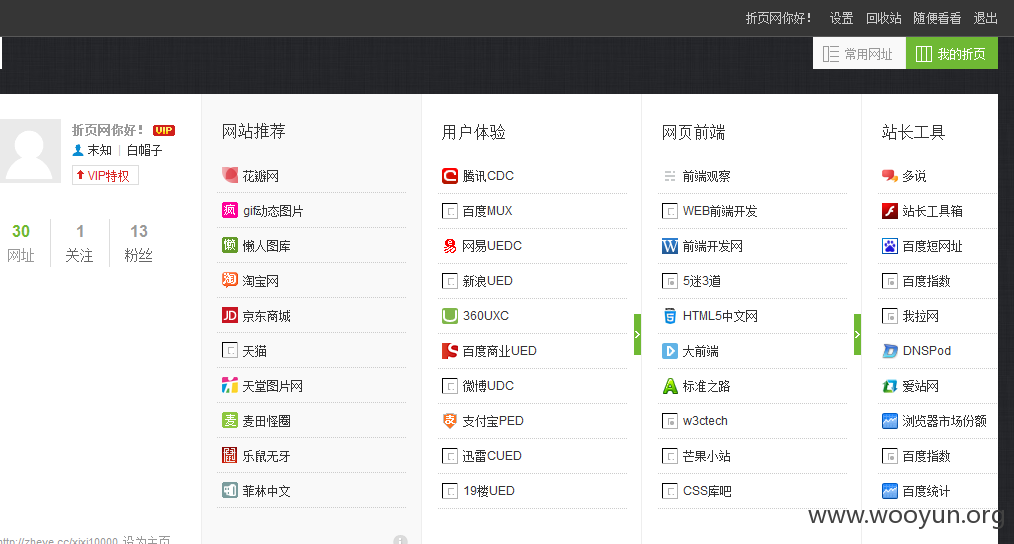Click the 京东商城 JD icon
This screenshot has height=544, width=1014.
230,315
